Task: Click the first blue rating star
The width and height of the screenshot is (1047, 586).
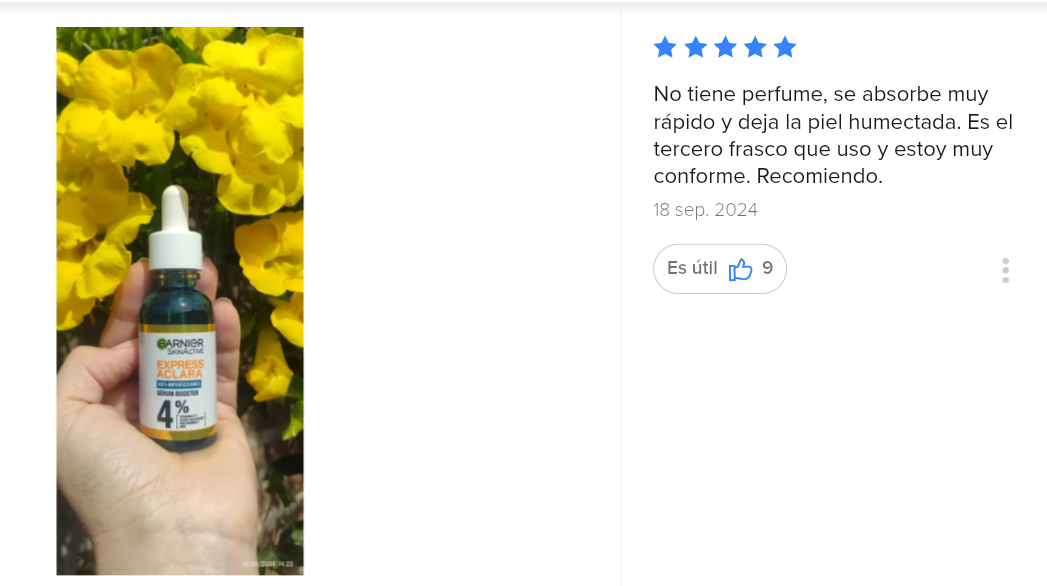Action: coord(665,47)
